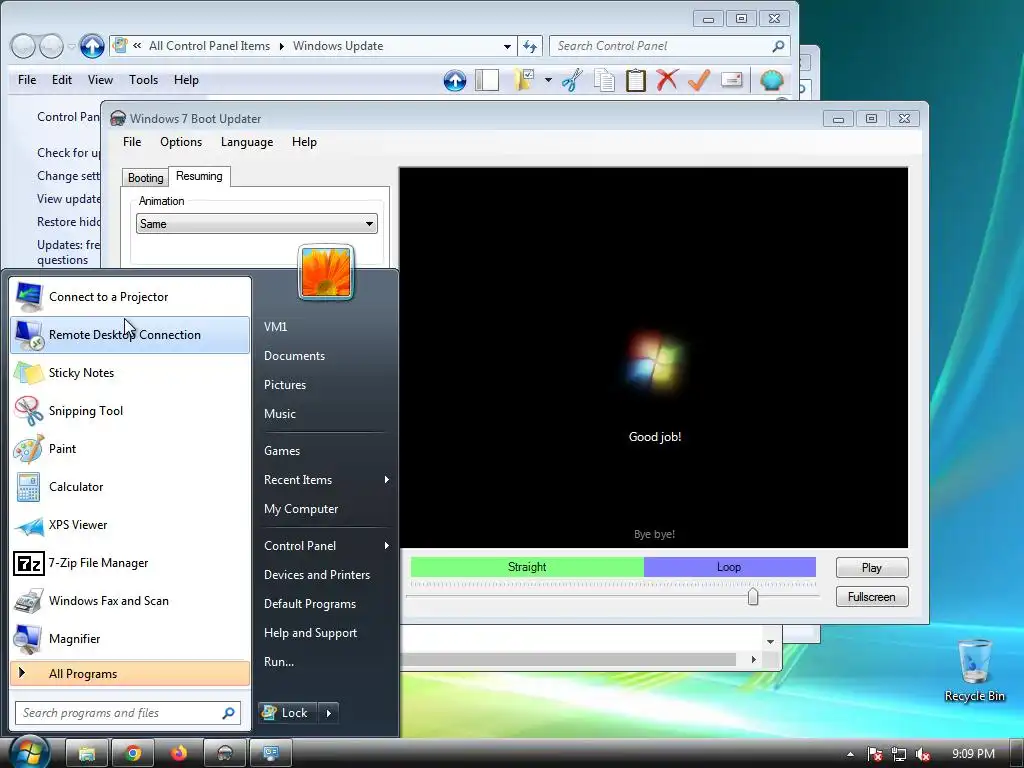1024x768 pixels.
Task: Expand the folder options dropdown arrow
Action: (549, 80)
